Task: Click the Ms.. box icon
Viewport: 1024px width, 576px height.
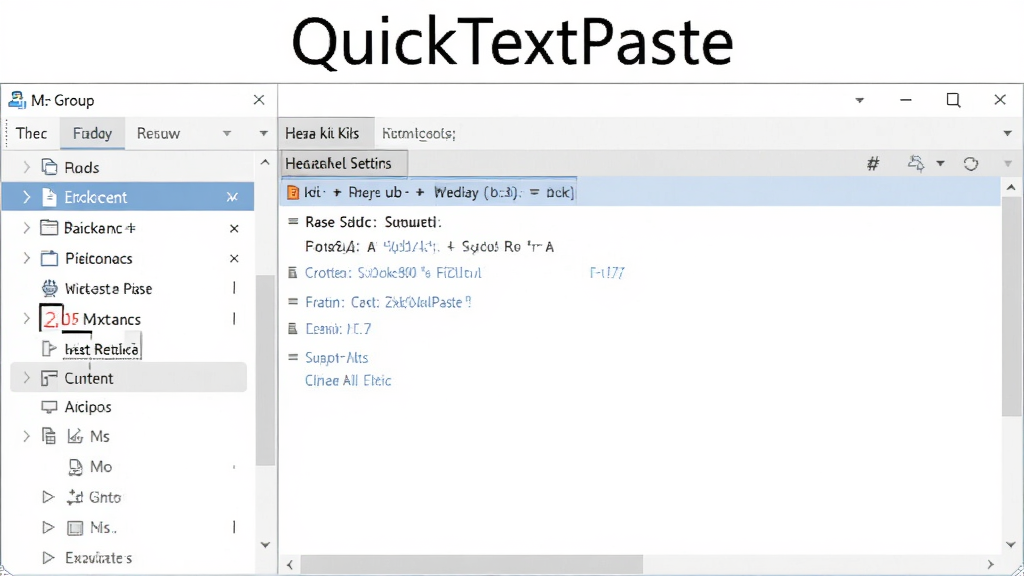Action: pyautogui.click(x=76, y=528)
